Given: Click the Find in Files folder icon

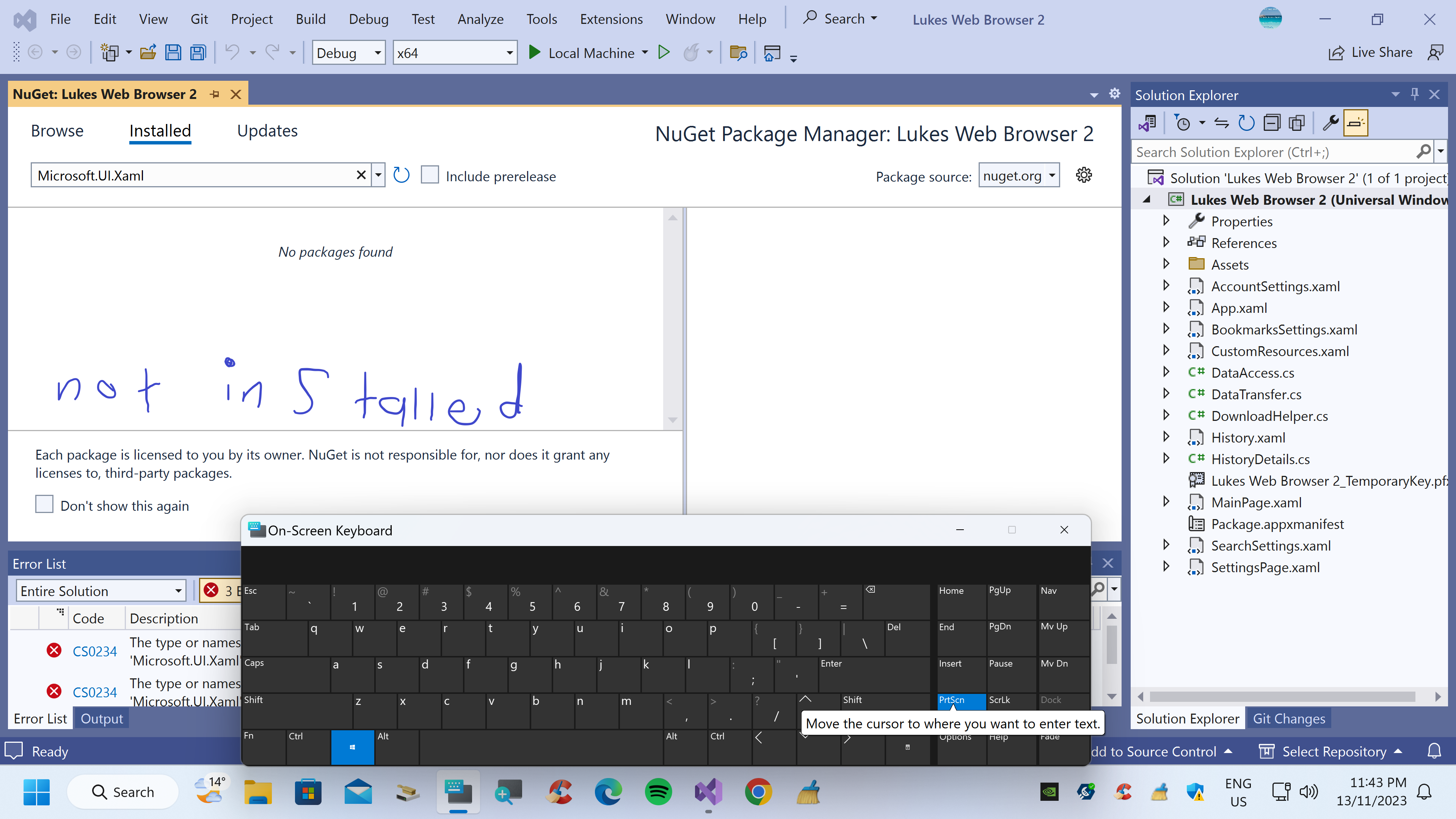Looking at the screenshot, I should pyautogui.click(x=738, y=53).
